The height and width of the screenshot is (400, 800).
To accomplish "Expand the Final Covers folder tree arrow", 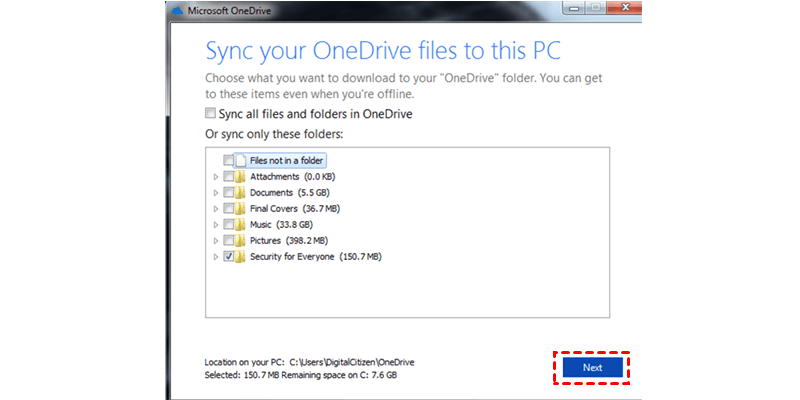I will click(x=216, y=209).
